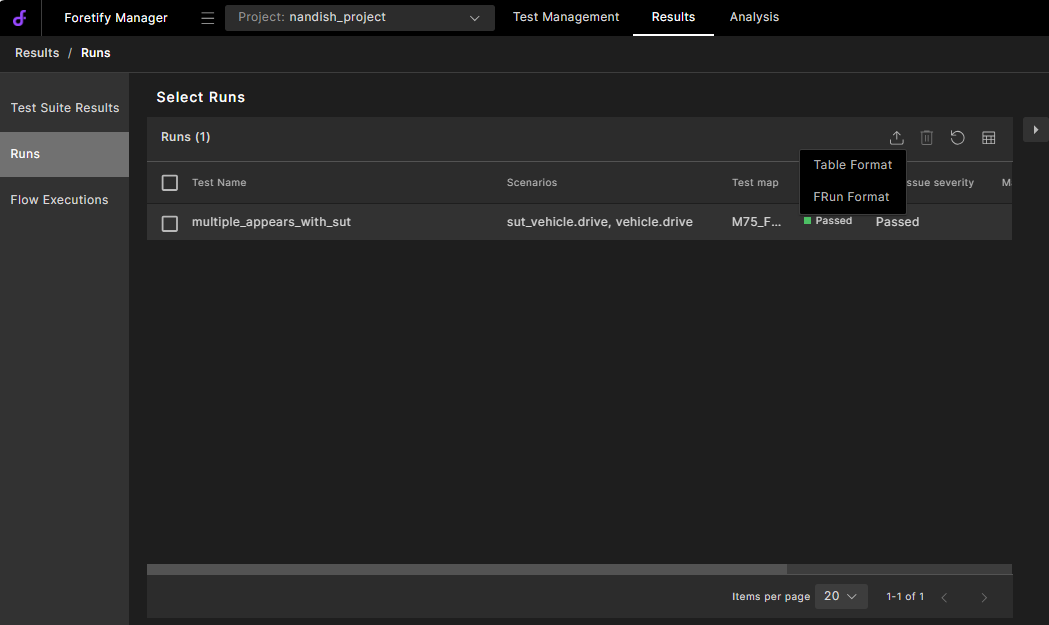Toggle the select all runs checkbox
The height and width of the screenshot is (625, 1049).
click(x=170, y=183)
